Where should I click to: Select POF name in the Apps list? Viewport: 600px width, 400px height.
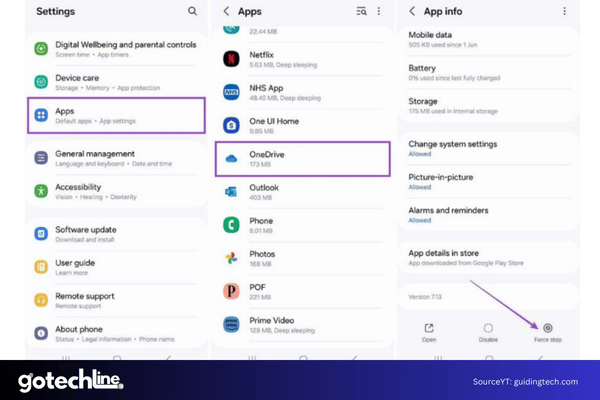click(257, 287)
